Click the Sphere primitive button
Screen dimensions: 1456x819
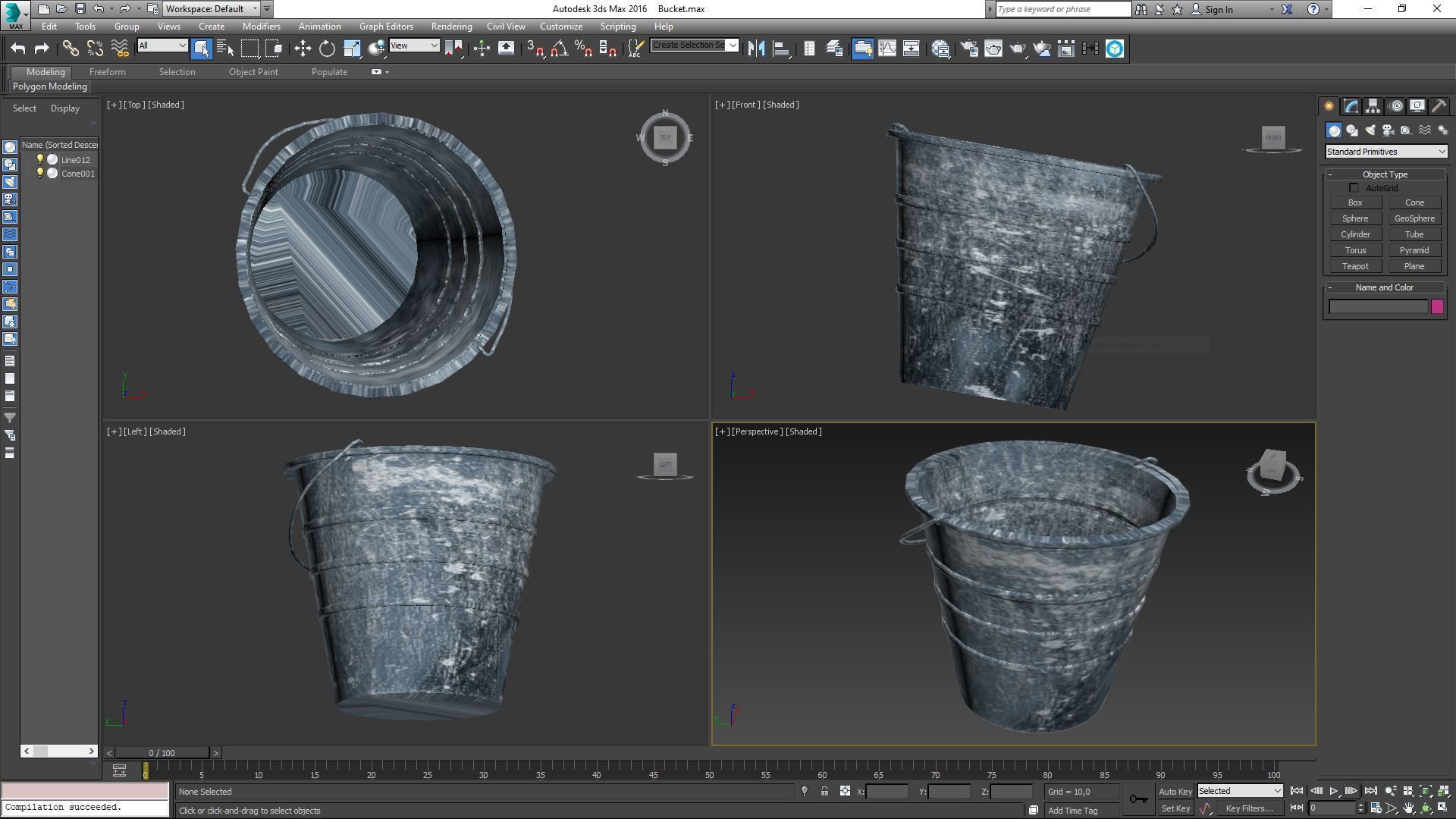(x=1355, y=218)
